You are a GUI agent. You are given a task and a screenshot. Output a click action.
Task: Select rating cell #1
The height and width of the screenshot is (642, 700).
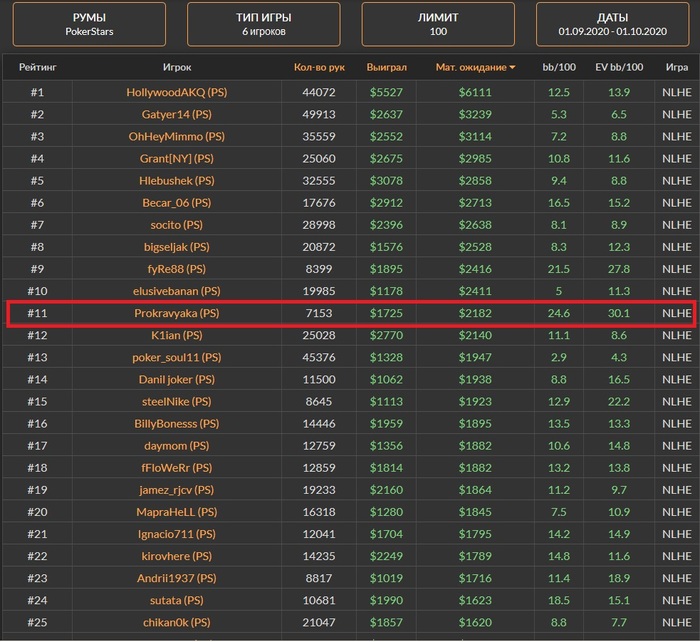[x=38, y=92]
